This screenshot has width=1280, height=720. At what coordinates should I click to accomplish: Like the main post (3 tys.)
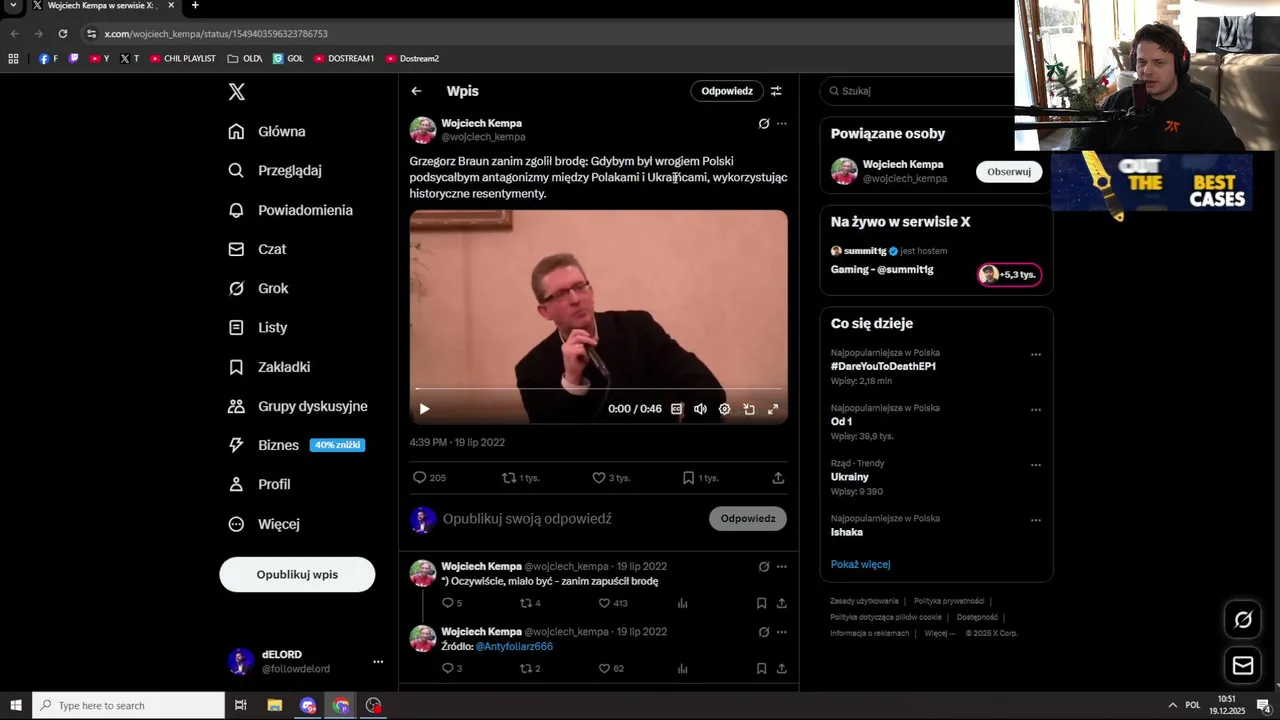click(x=611, y=478)
